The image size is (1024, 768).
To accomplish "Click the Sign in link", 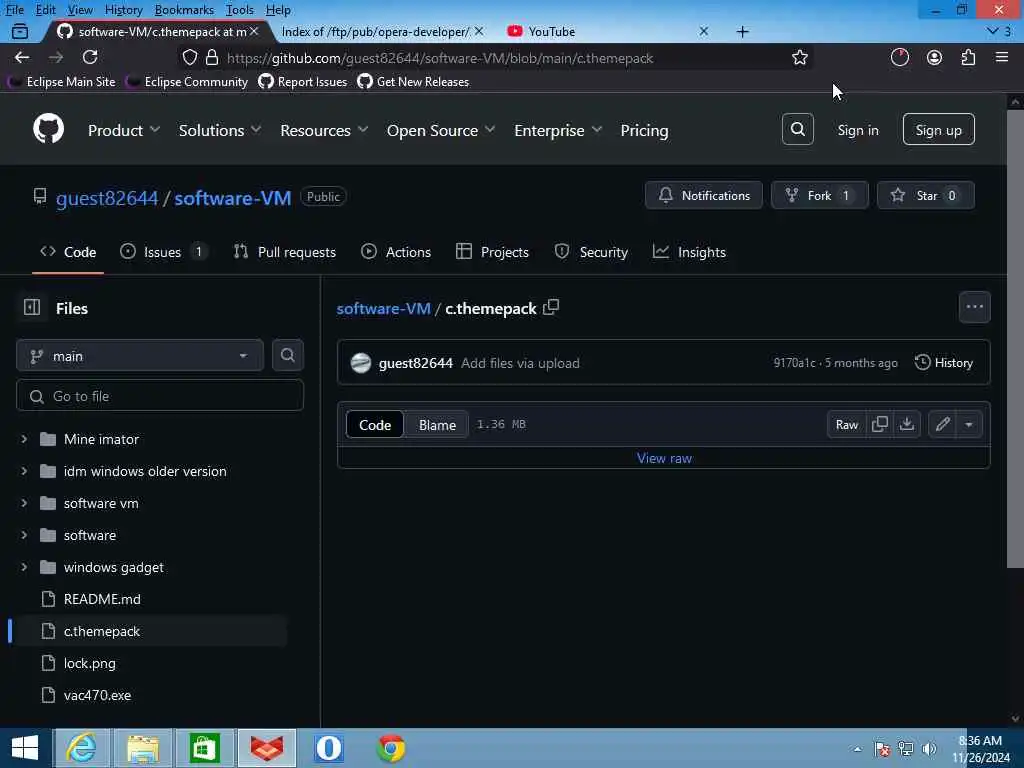I will pos(857,130).
